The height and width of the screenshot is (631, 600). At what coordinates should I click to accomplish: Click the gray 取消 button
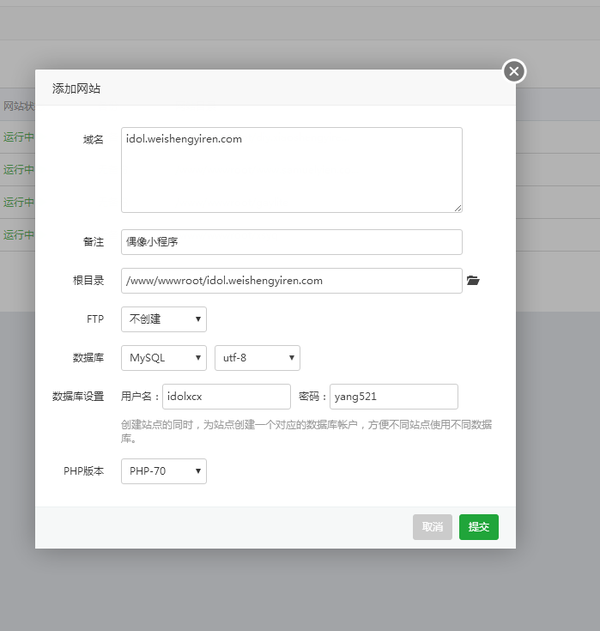(432, 527)
